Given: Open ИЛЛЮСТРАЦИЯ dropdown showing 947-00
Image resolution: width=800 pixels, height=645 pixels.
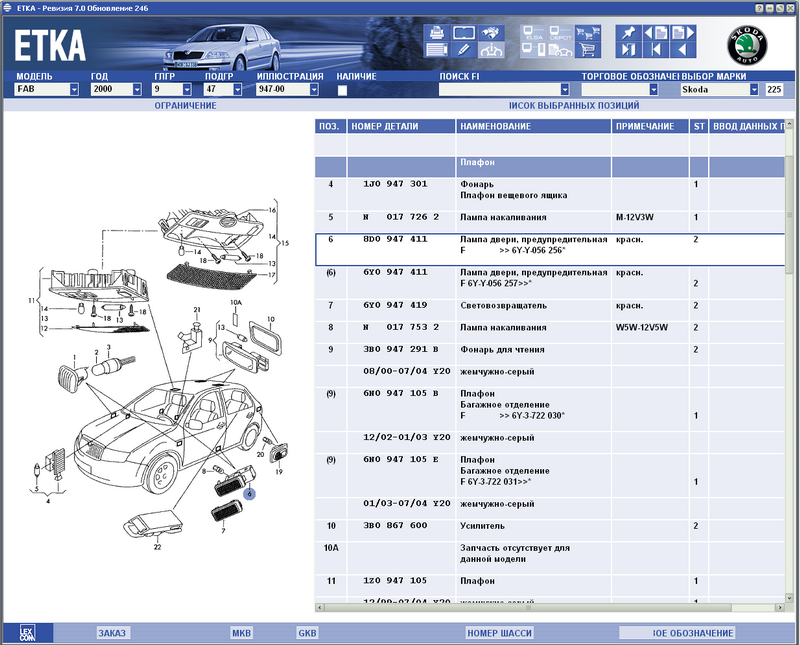Looking at the screenshot, I should pyautogui.click(x=314, y=89).
